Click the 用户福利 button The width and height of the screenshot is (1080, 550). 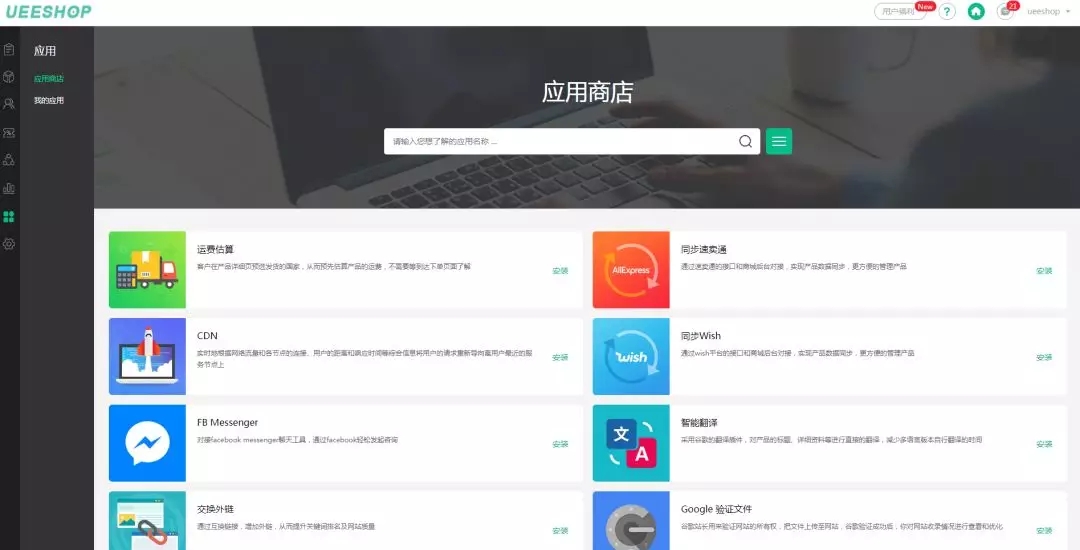point(899,12)
